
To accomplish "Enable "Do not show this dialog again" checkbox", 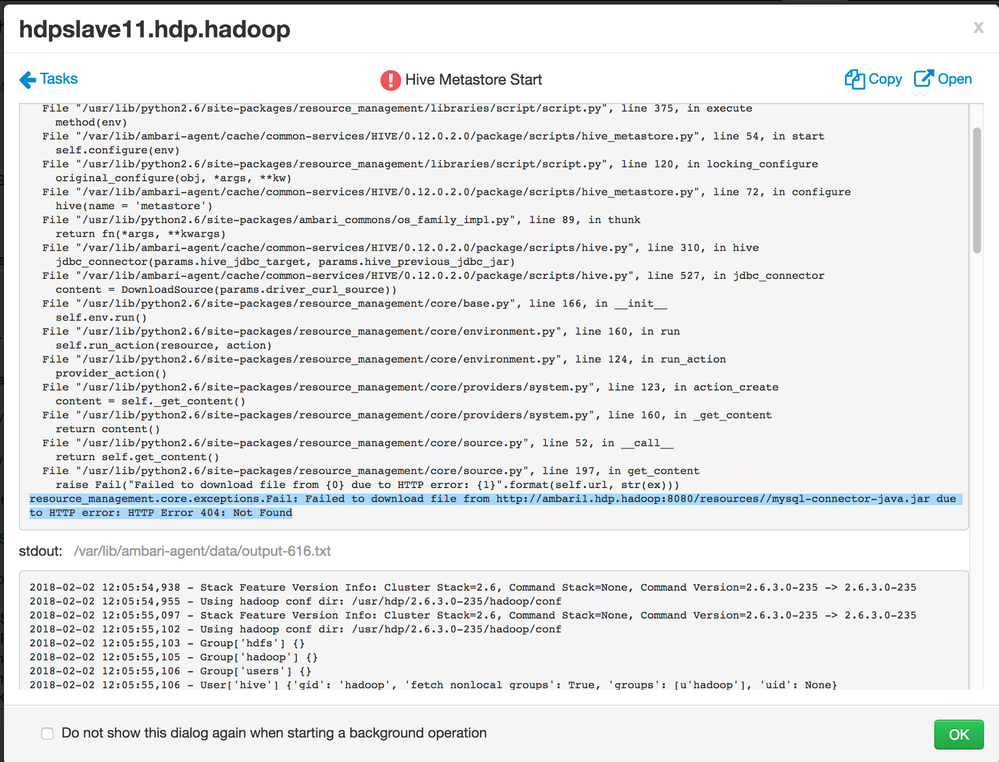I will (x=46, y=733).
